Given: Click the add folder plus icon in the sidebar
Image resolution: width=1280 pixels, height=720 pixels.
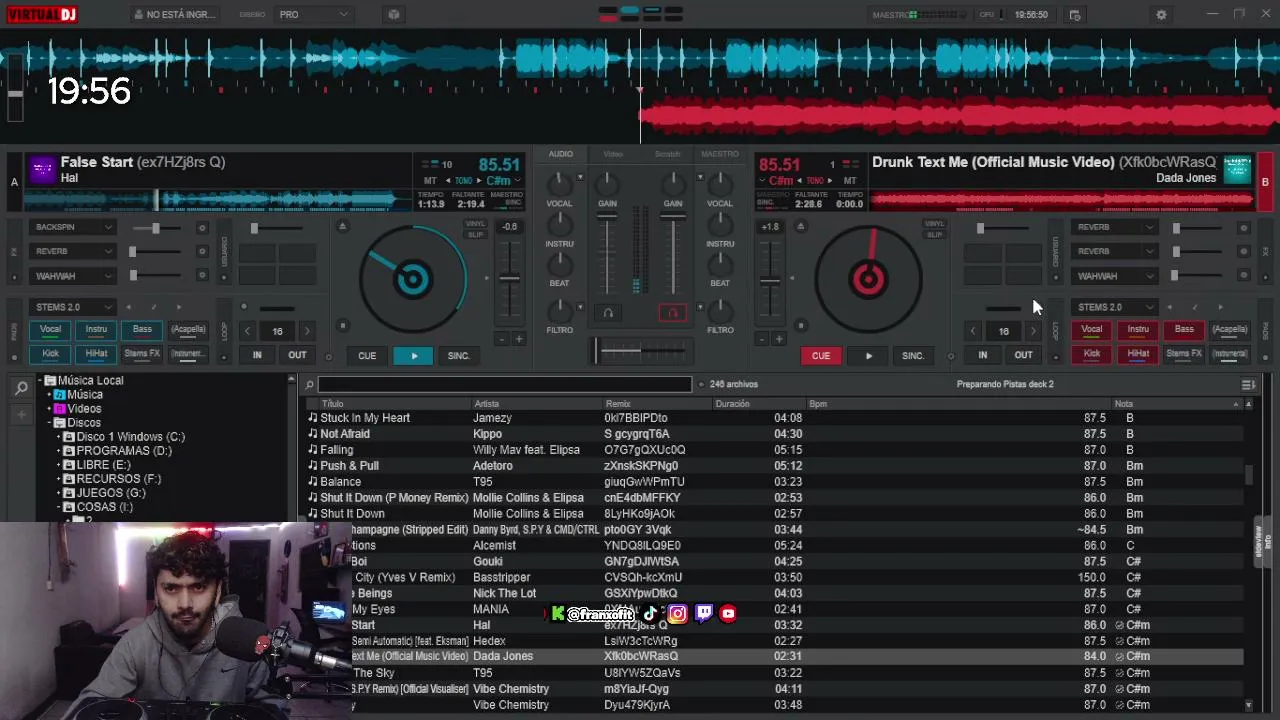Looking at the screenshot, I should 21,414.
